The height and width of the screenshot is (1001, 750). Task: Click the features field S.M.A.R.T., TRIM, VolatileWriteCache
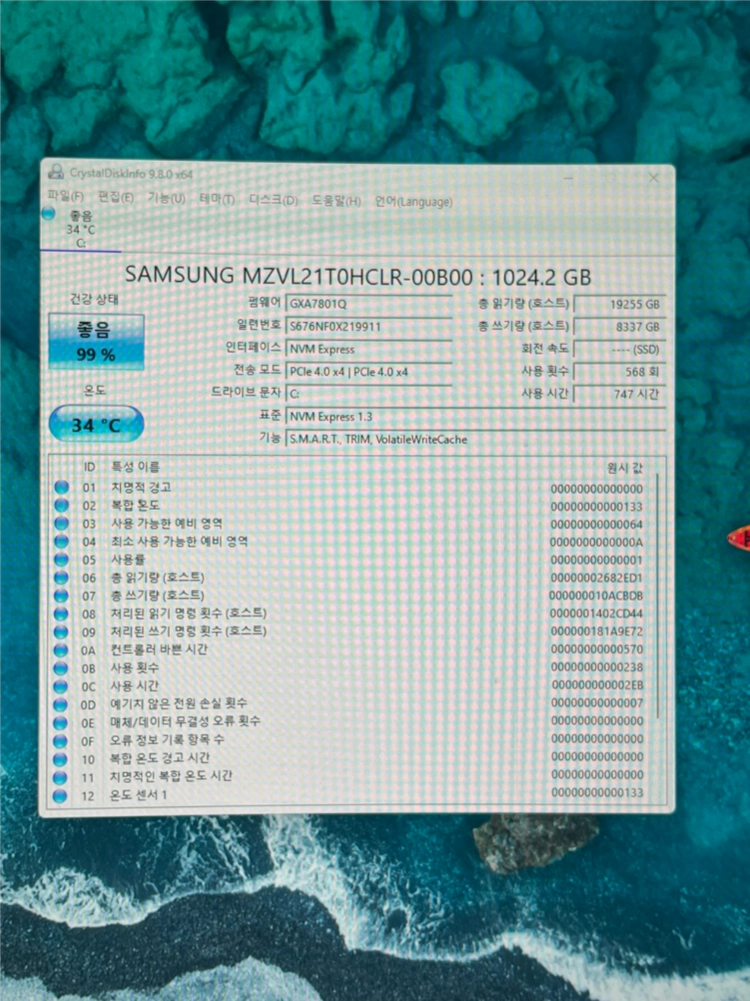476,439
